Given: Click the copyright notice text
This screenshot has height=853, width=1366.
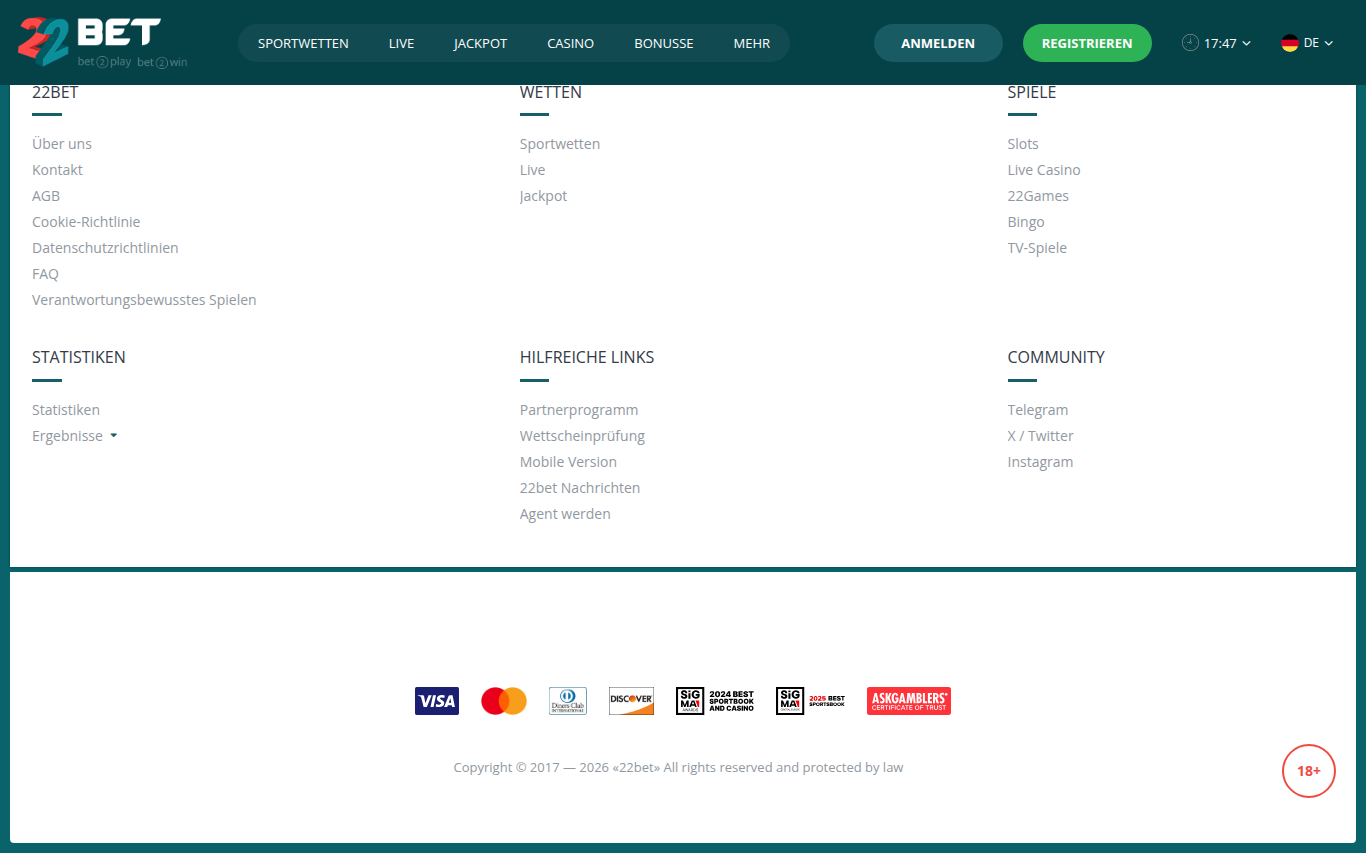Looking at the screenshot, I should [x=678, y=768].
